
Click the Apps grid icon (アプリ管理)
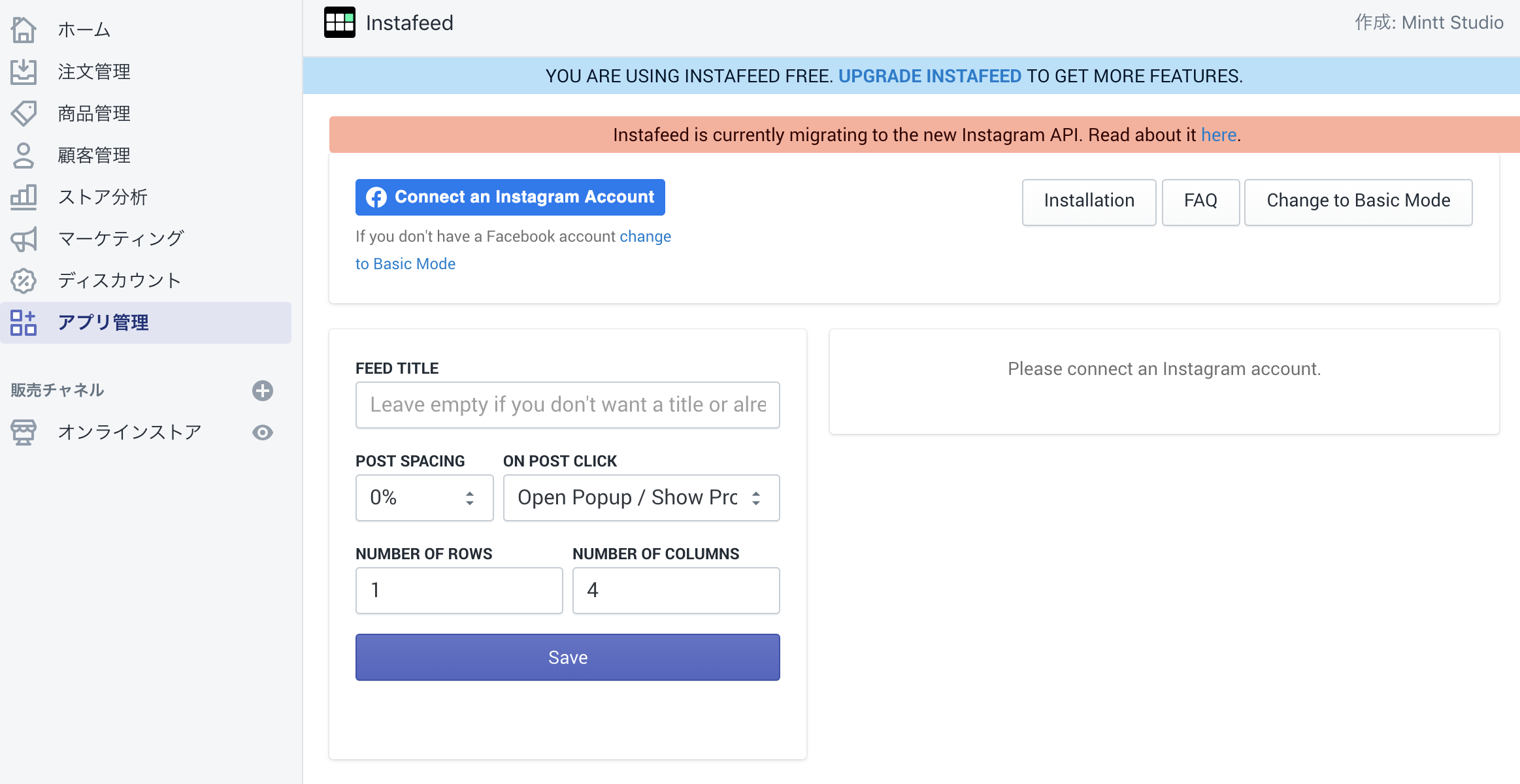pos(24,323)
